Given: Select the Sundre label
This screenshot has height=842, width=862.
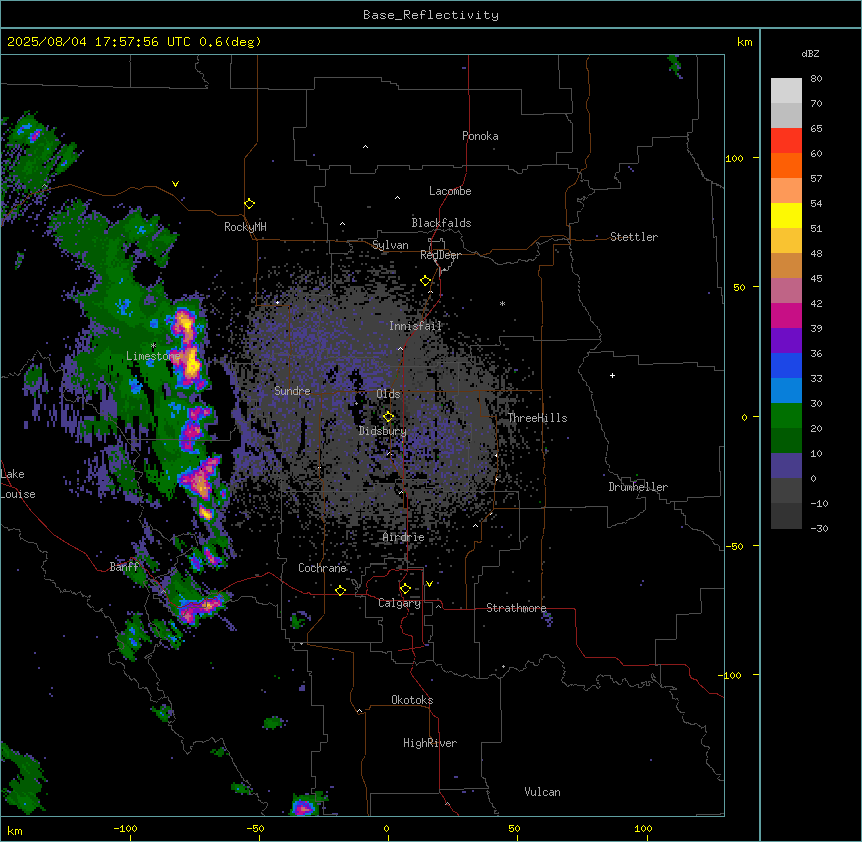Looking at the screenshot, I should 292,391.
